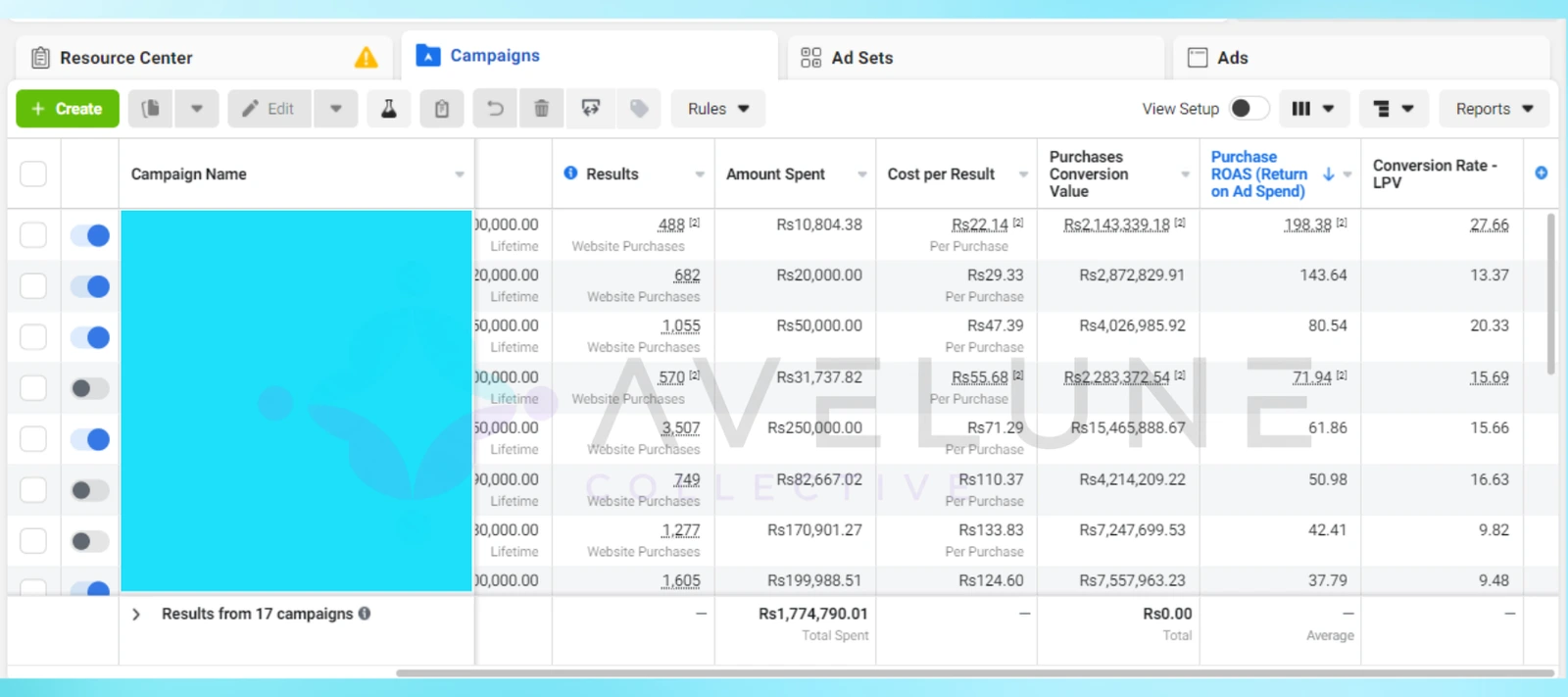The image size is (1568, 697).
Task: Click the vertical scrollbar on the right
Action: pos(1550,294)
